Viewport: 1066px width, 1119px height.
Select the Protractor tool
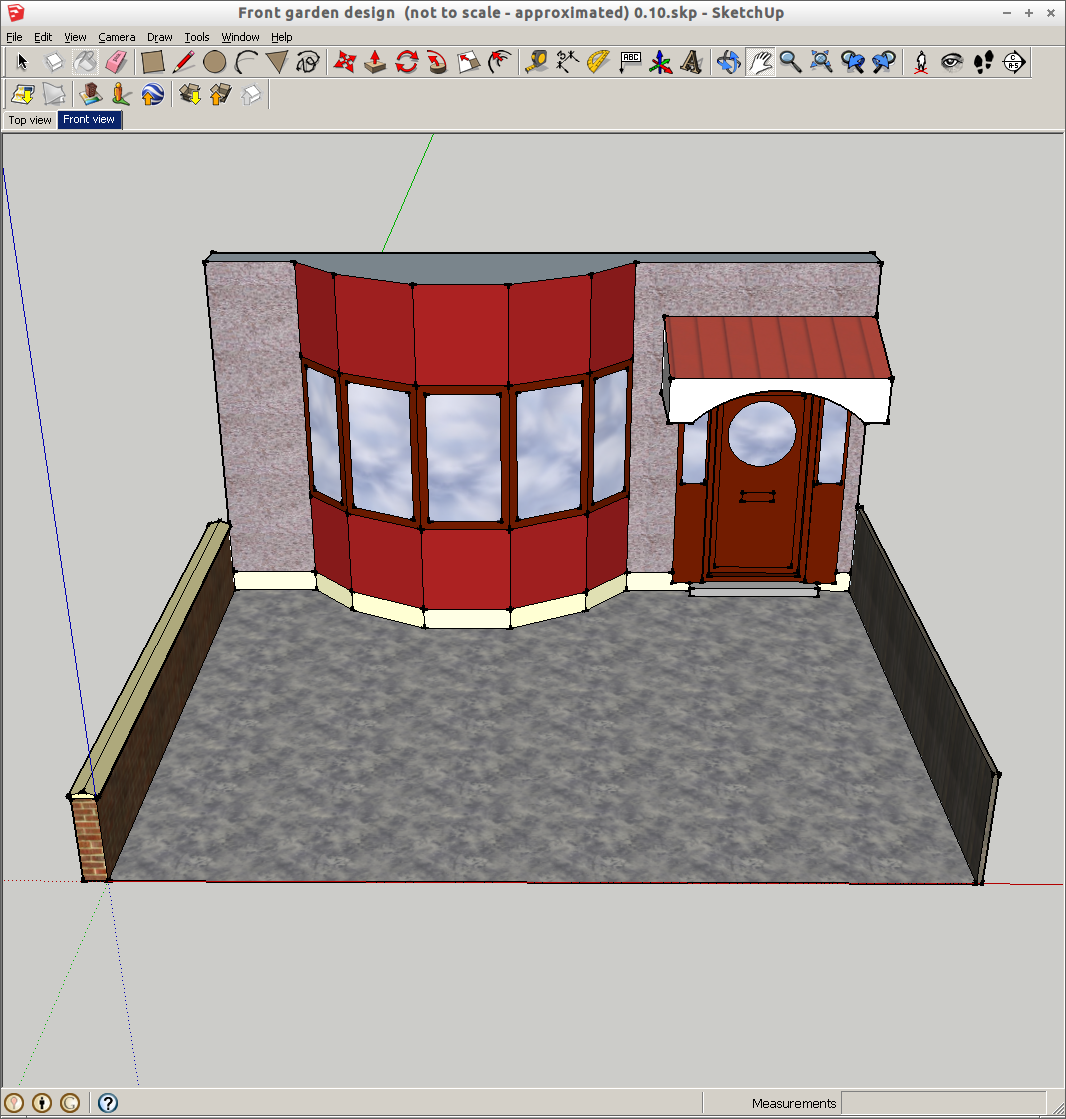598,62
